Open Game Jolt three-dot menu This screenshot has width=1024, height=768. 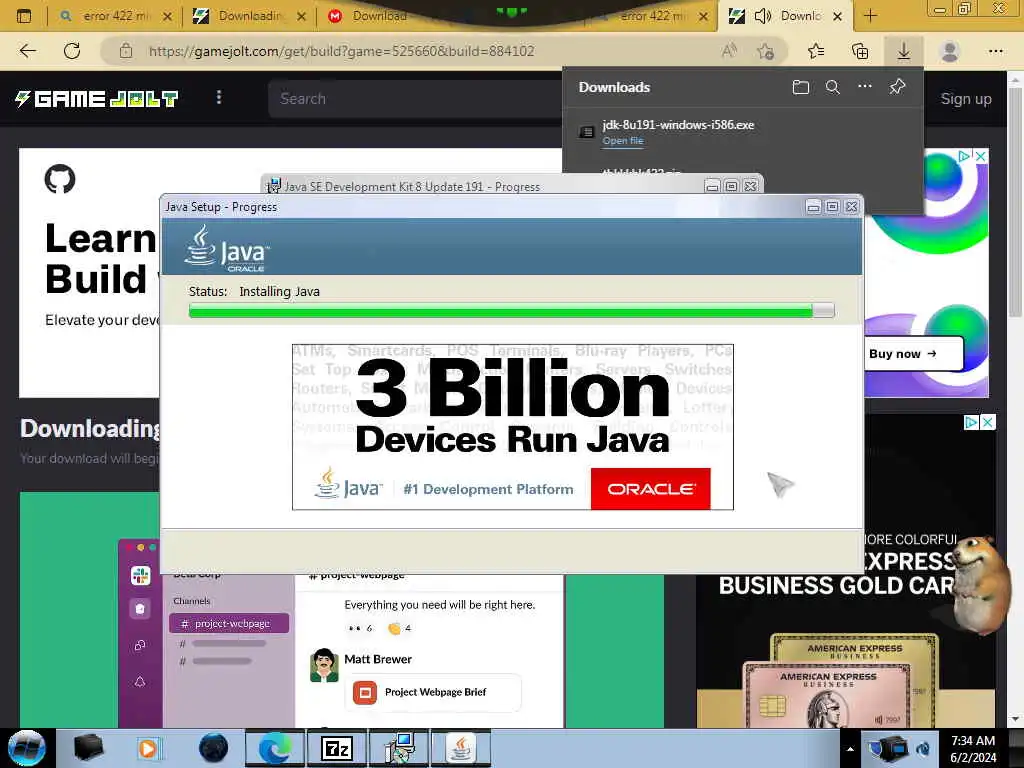pyautogui.click(x=219, y=98)
